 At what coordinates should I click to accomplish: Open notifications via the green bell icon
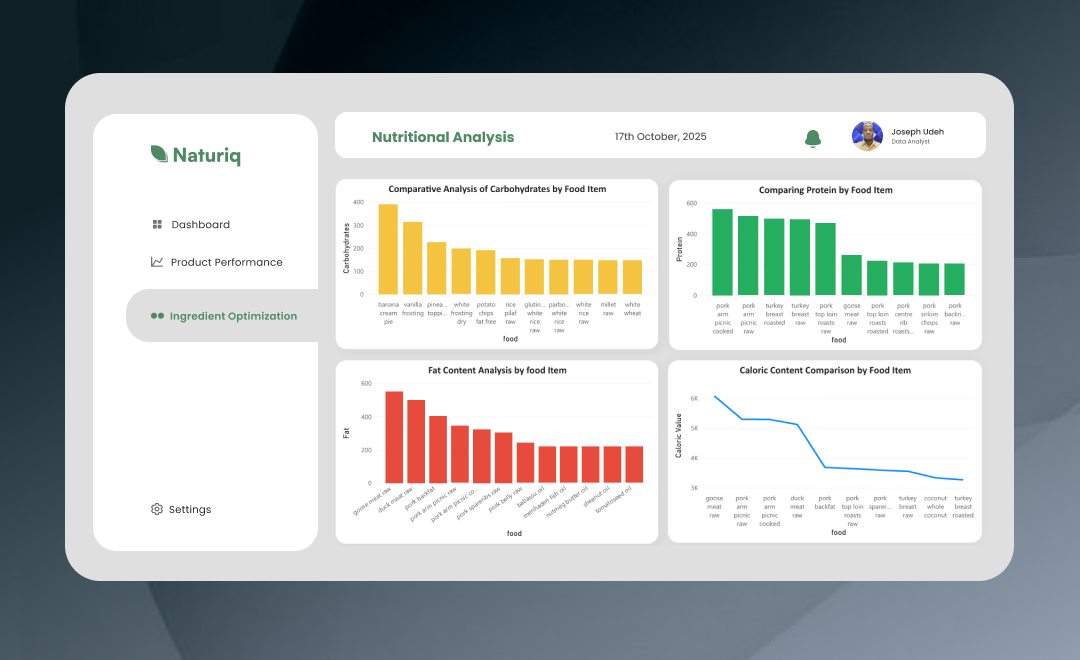pyautogui.click(x=813, y=138)
